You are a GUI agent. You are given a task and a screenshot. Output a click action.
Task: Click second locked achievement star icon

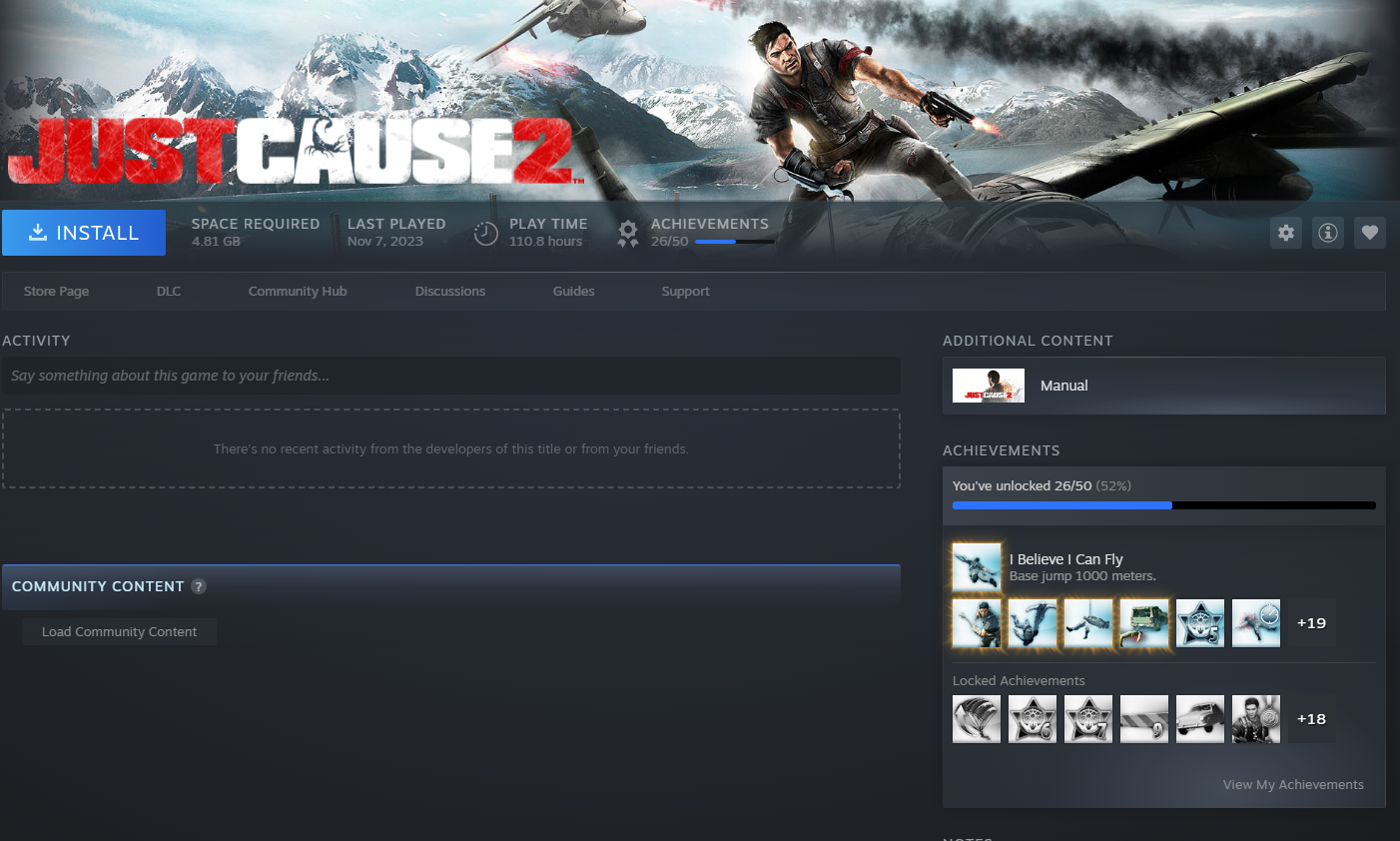coord(1033,719)
